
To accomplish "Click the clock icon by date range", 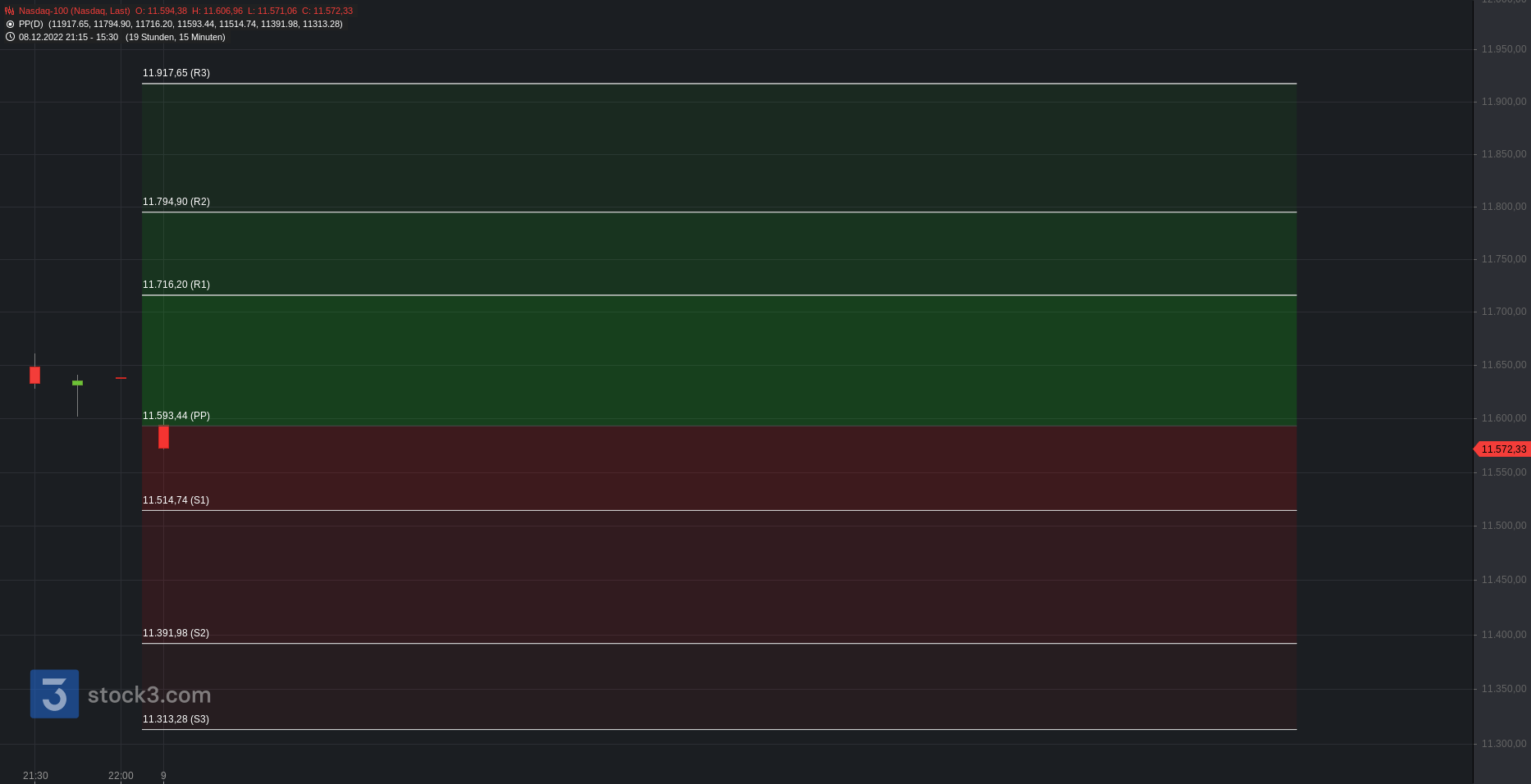I will [x=10, y=37].
